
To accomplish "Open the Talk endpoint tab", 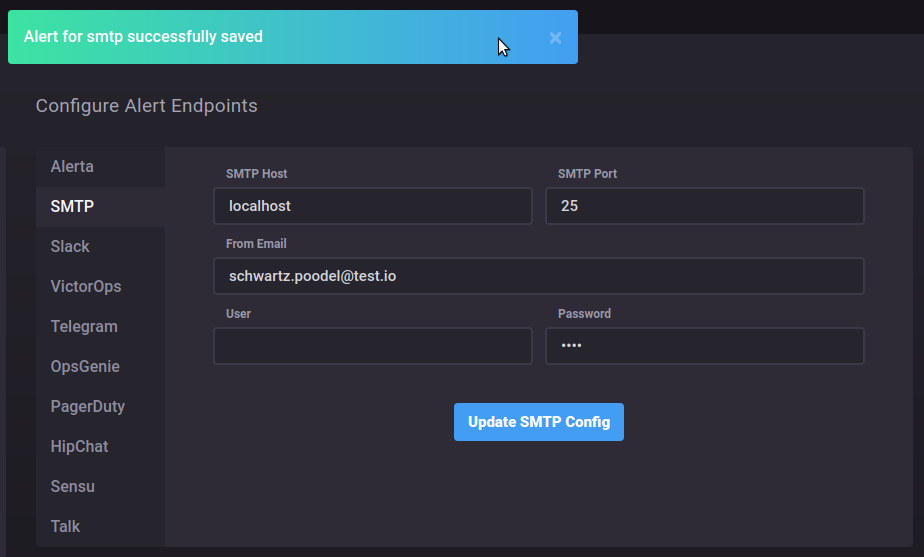I will [x=65, y=526].
